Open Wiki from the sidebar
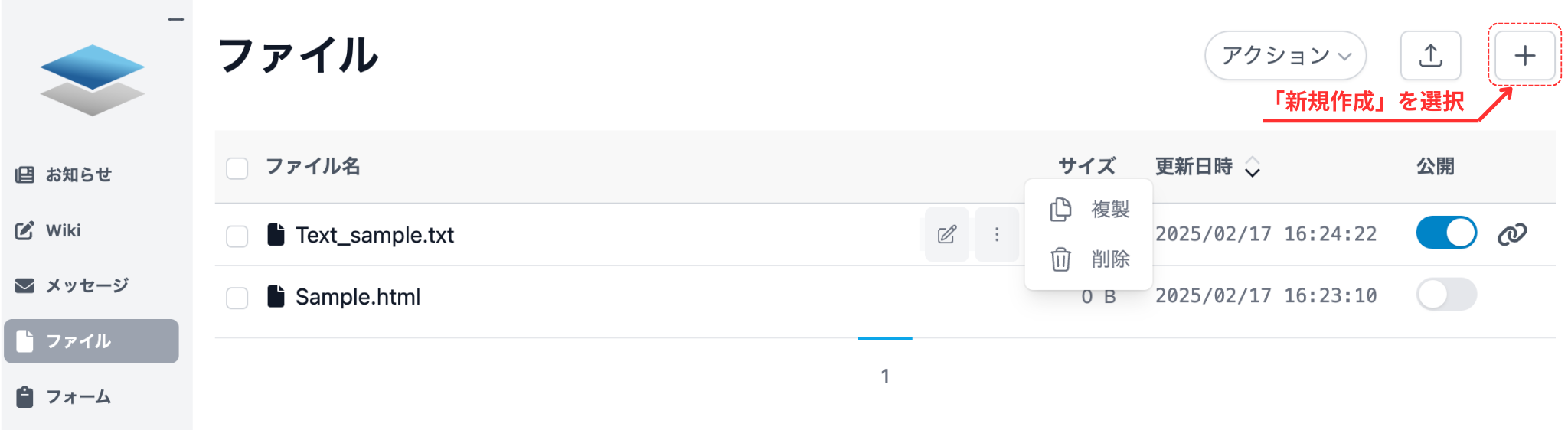This screenshot has height=430, width=1568. (x=63, y=230)
